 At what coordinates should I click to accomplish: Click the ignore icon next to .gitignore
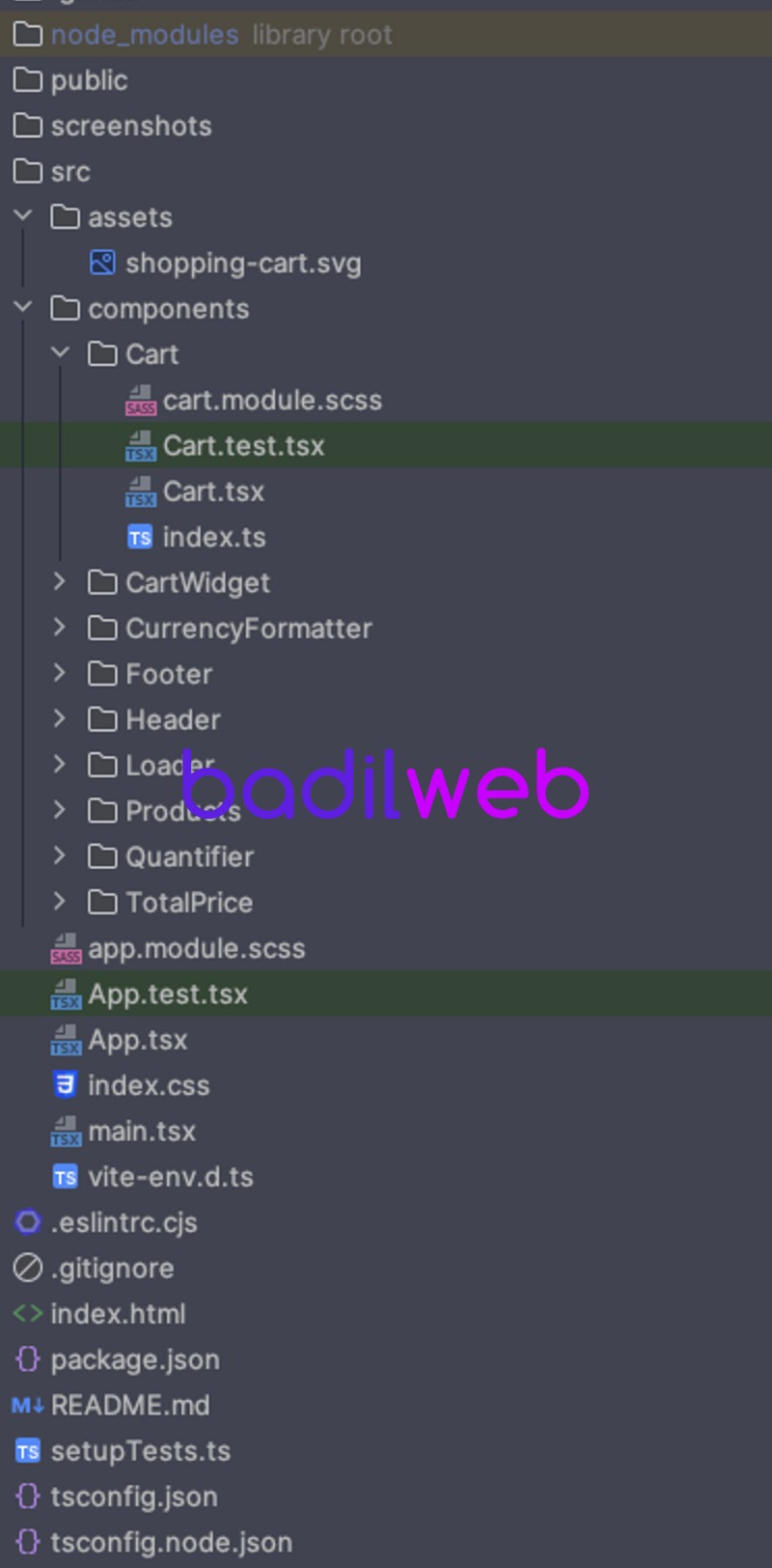coord(28,1268)
